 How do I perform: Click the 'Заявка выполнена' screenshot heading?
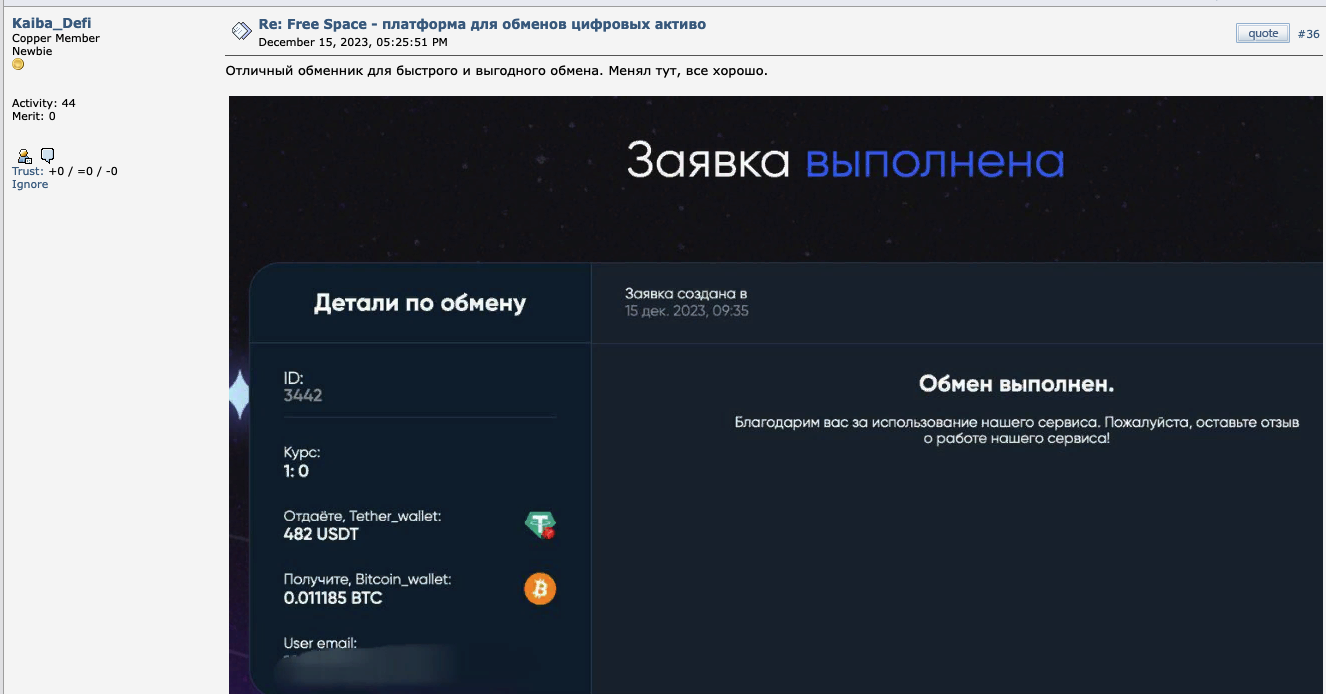(845, 162)
